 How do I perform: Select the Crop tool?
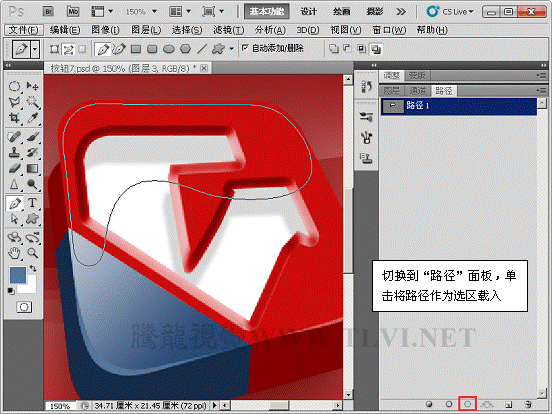click(14, 118)
